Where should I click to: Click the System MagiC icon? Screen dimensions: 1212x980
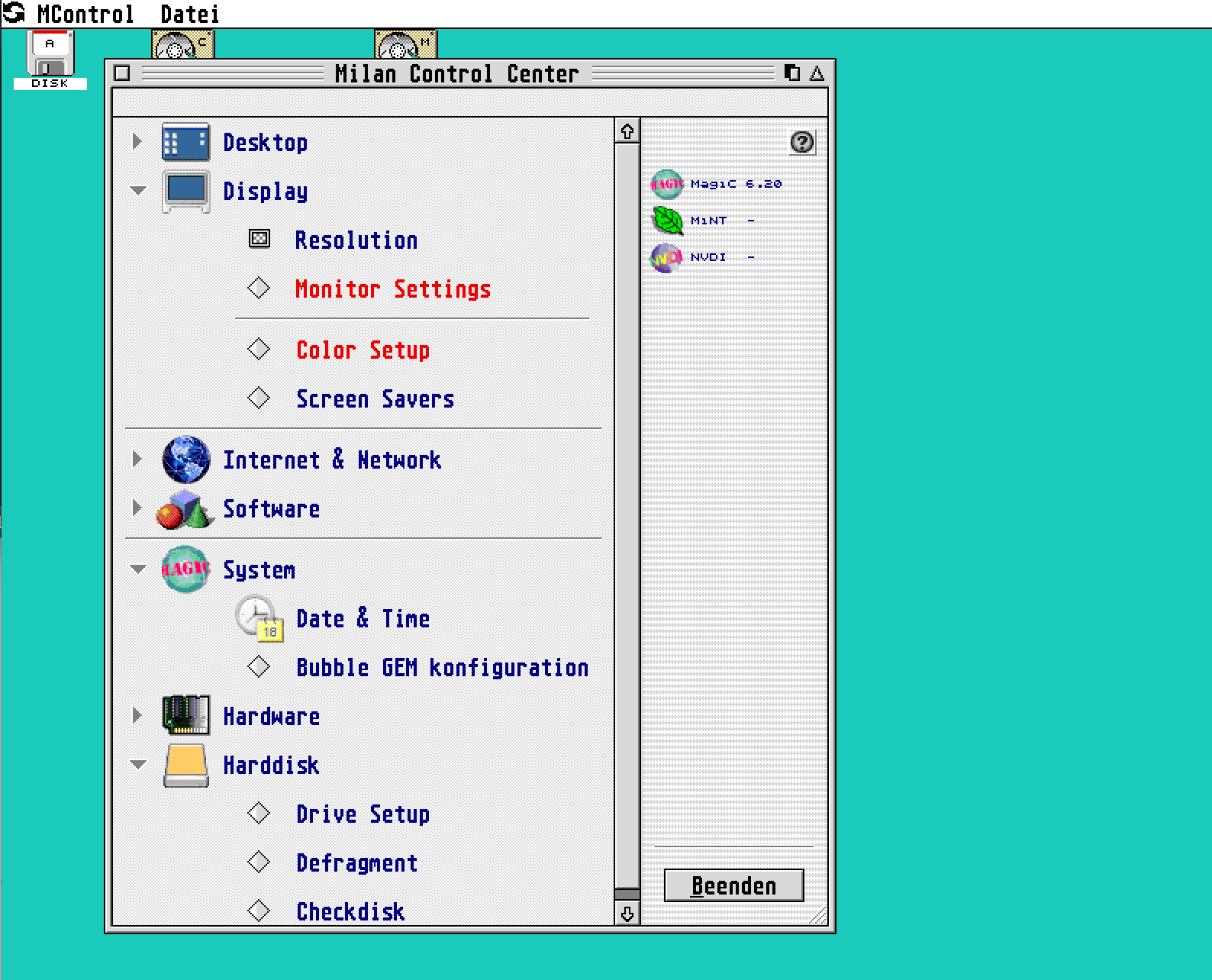tap(185, 569)
